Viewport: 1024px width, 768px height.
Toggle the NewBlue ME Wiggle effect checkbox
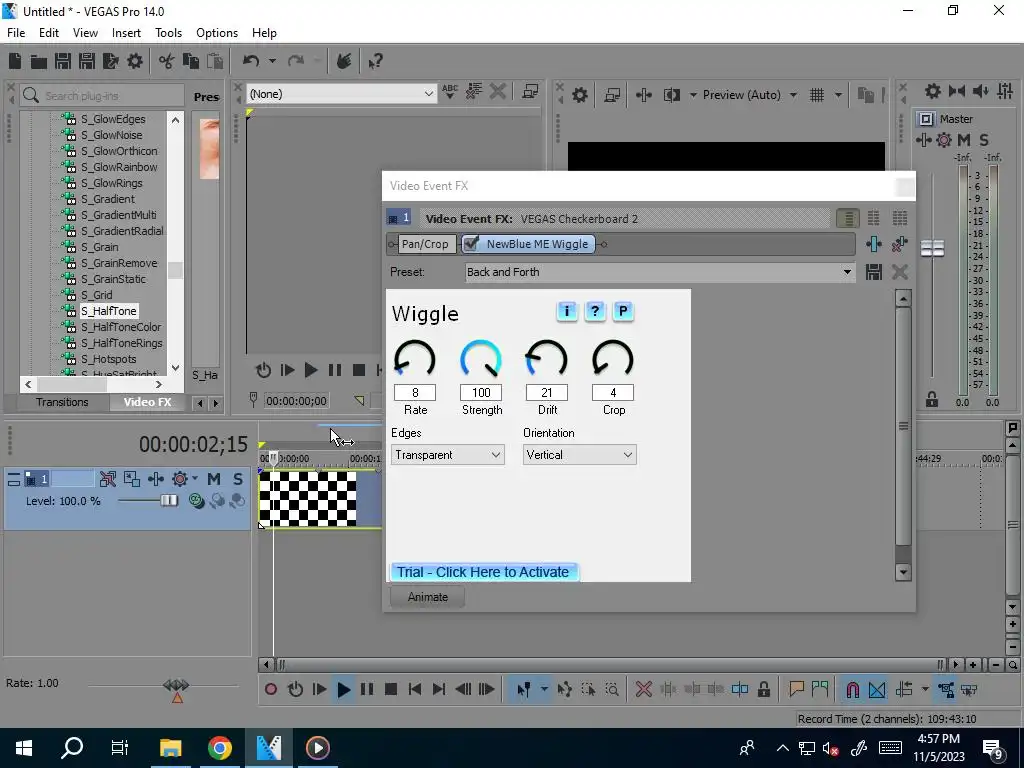click(x=471, y=244)
